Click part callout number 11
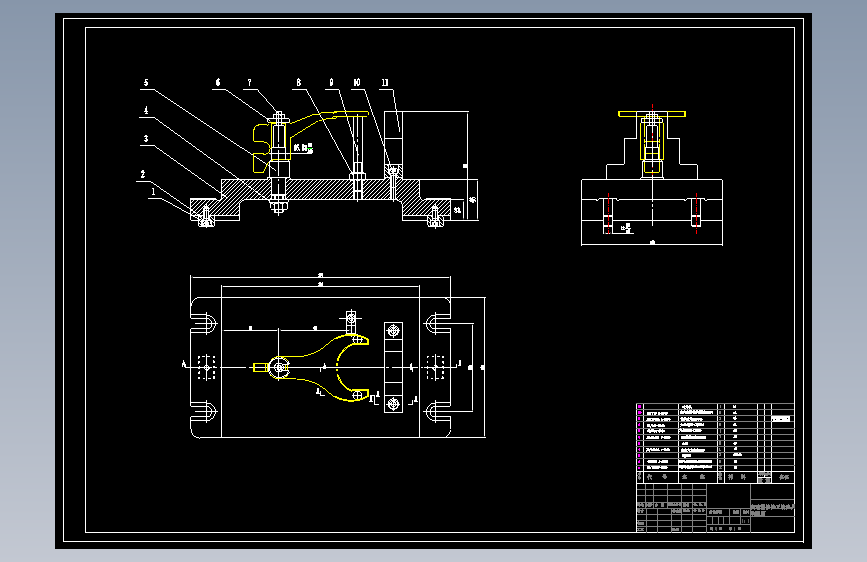This screenshot has height=562, width=867. [385, 82]
